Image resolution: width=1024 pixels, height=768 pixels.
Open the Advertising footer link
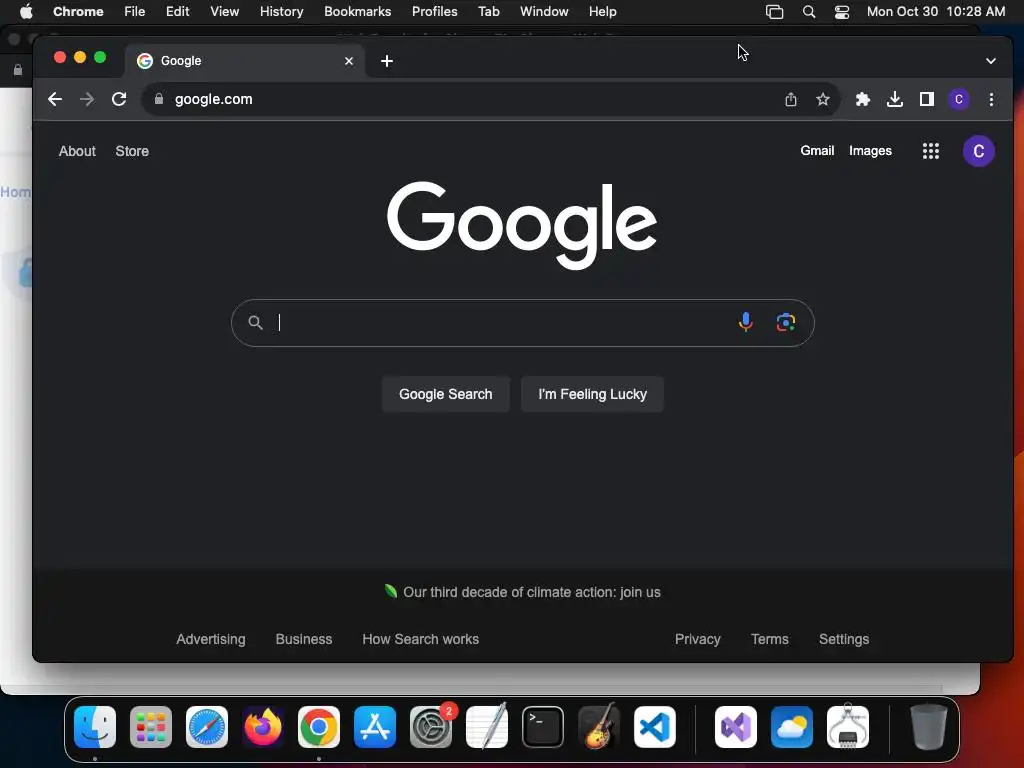[x=211, y=639]
